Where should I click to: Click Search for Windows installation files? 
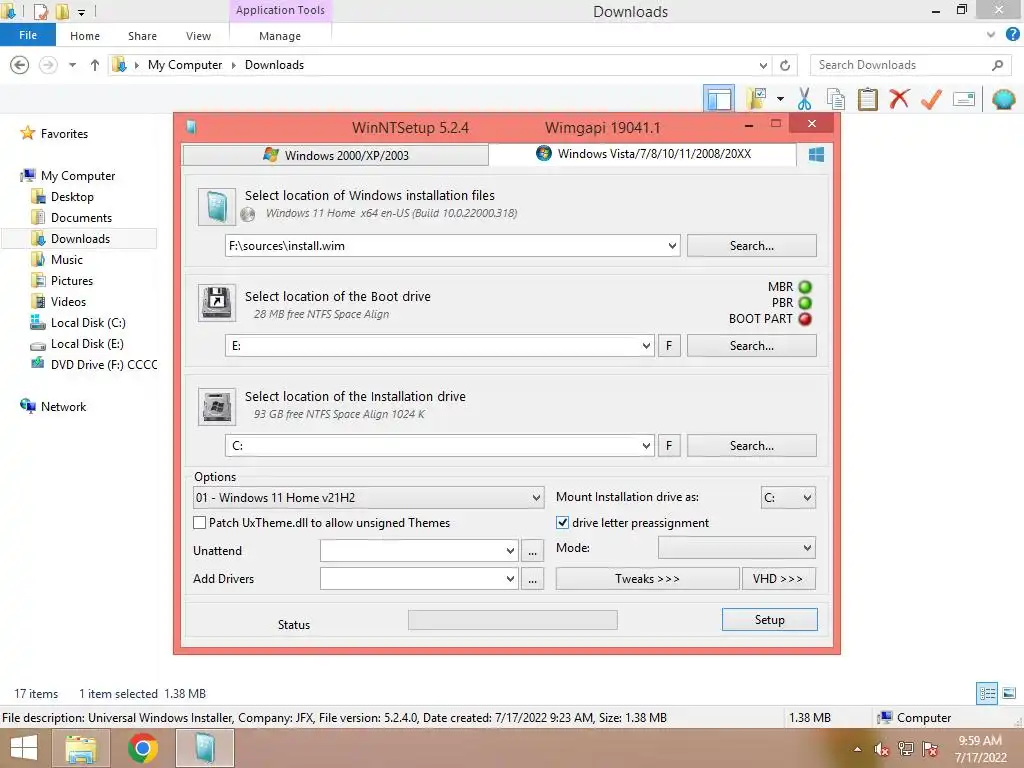[752, 246]
